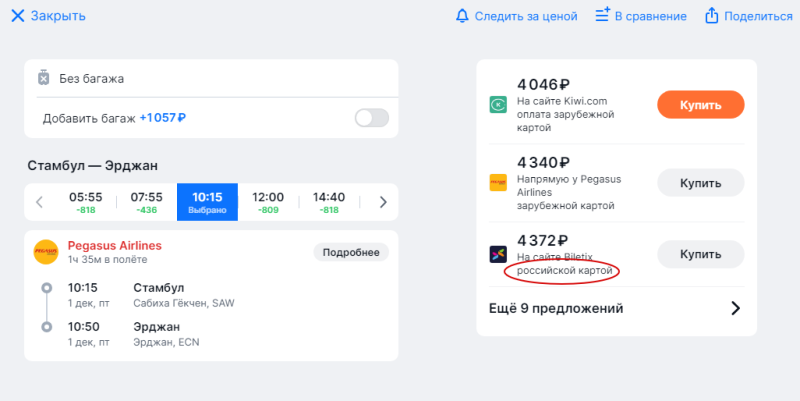Click the Pegasus Airlines logo in flight card

coord(46,252)
